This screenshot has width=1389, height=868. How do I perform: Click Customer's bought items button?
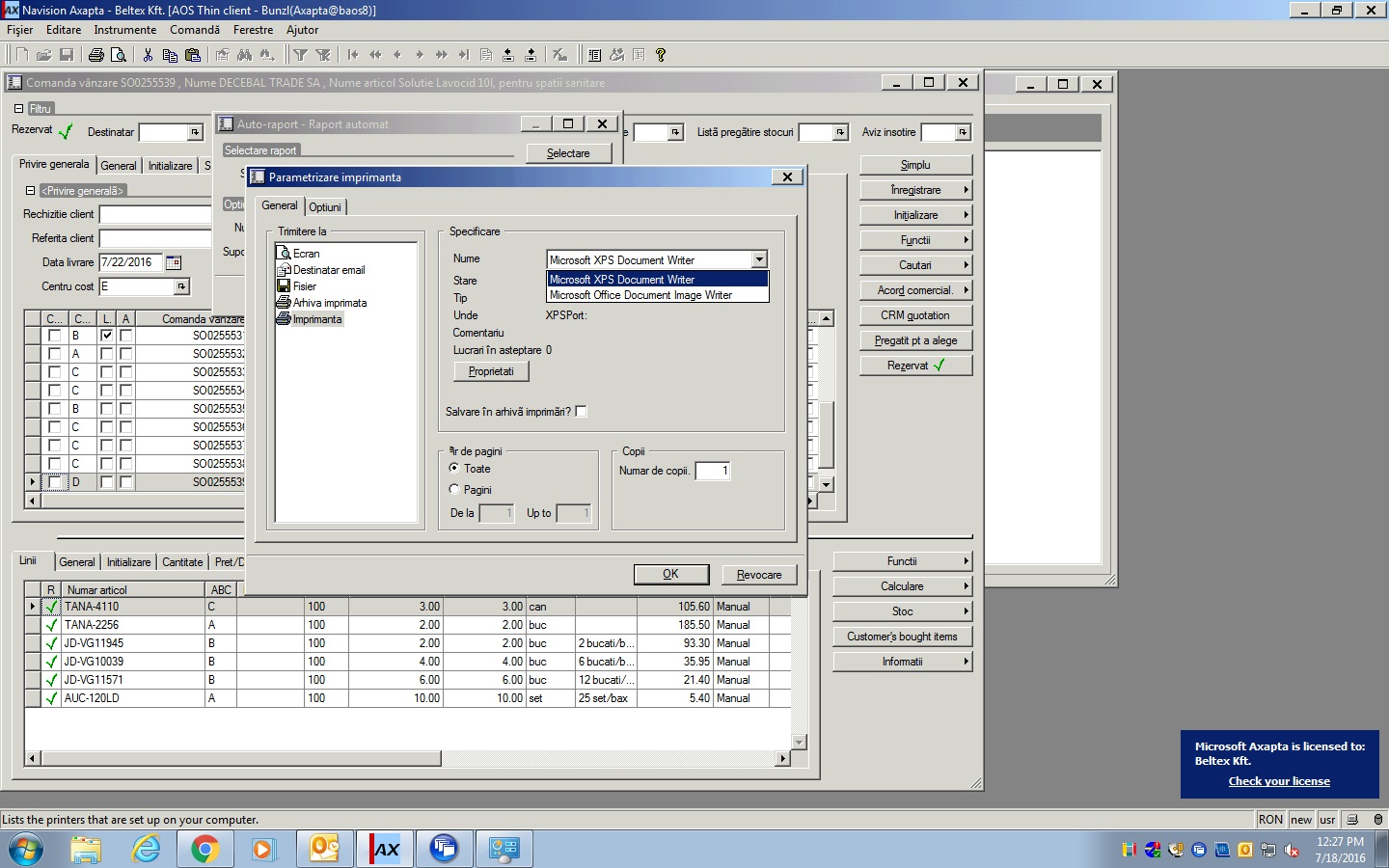(902, 637)
